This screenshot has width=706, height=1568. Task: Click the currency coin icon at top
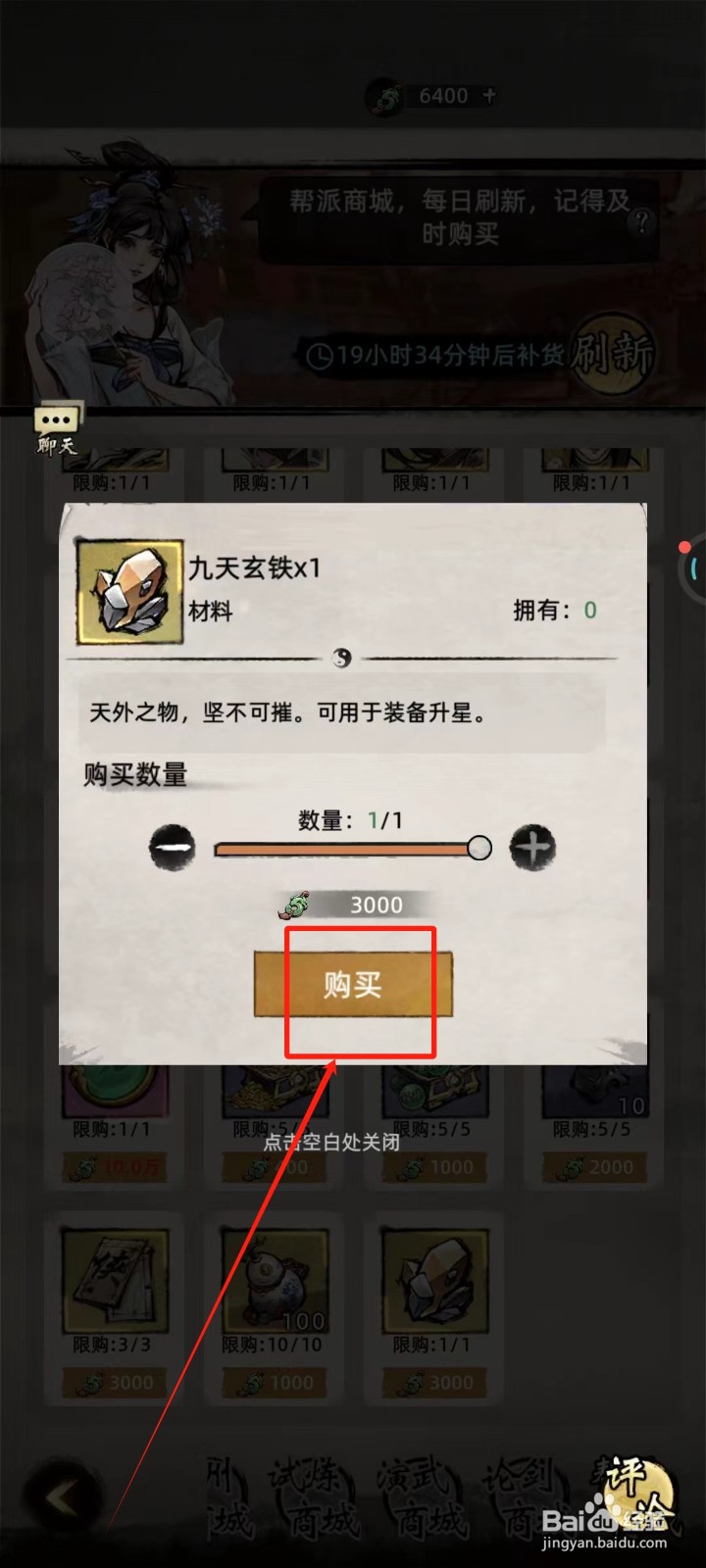click(x=385, y=97)
